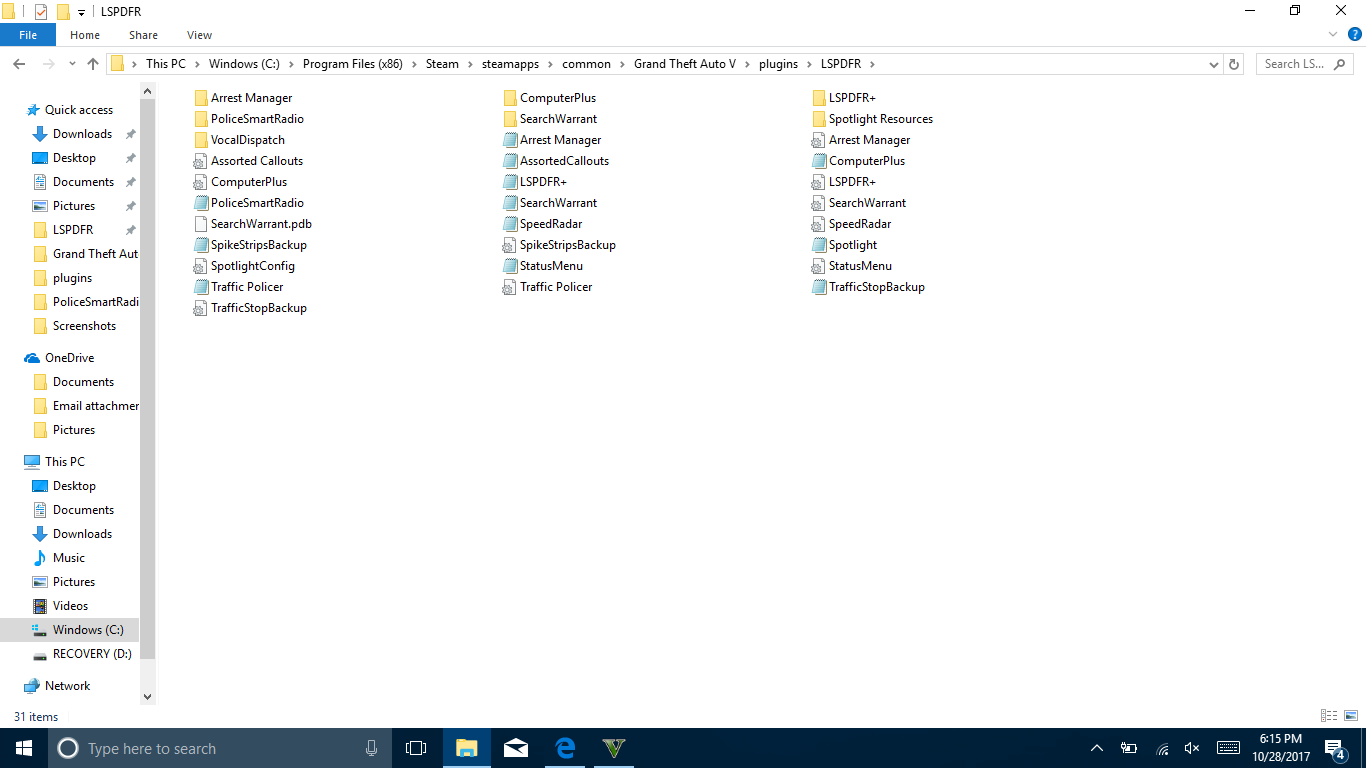Expand the ribbon with the chevron

click(1334, 34)
